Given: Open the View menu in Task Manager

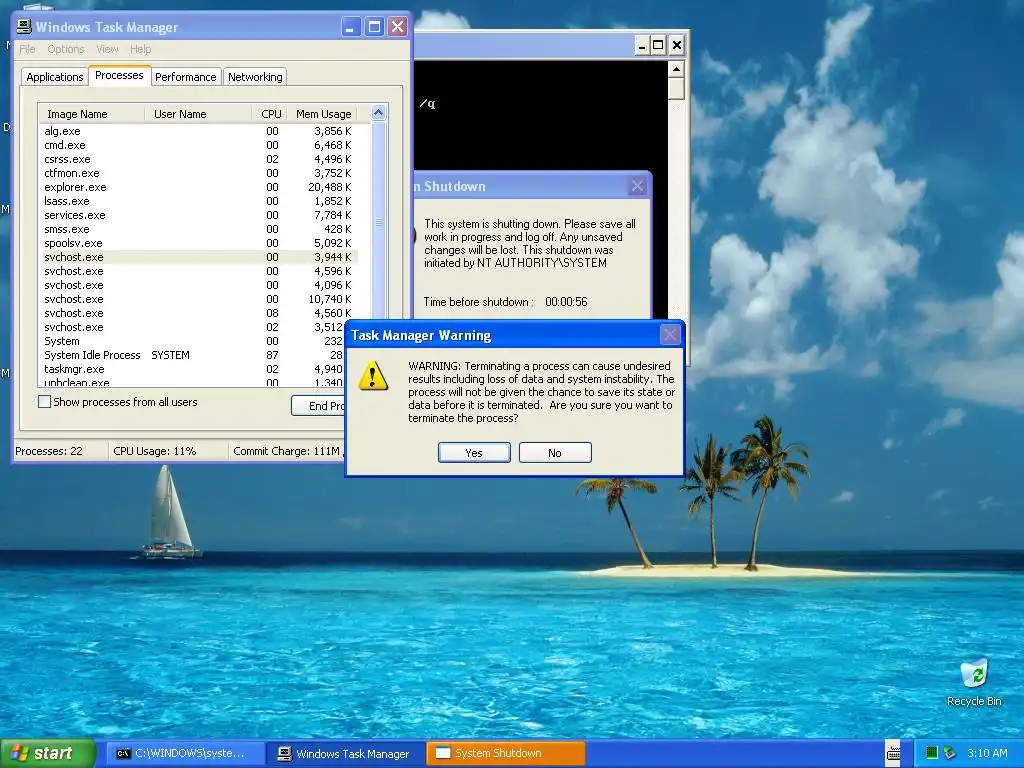Looking at the screenshot, I should pos(107,49).
